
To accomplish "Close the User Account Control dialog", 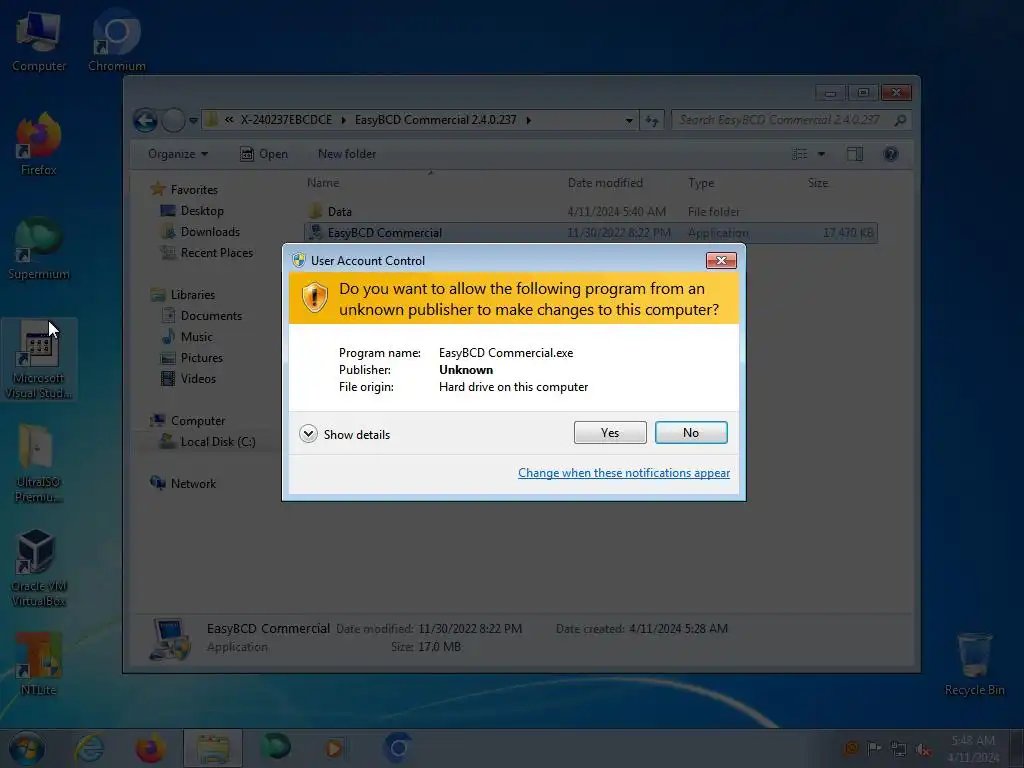I will [721, 261].
